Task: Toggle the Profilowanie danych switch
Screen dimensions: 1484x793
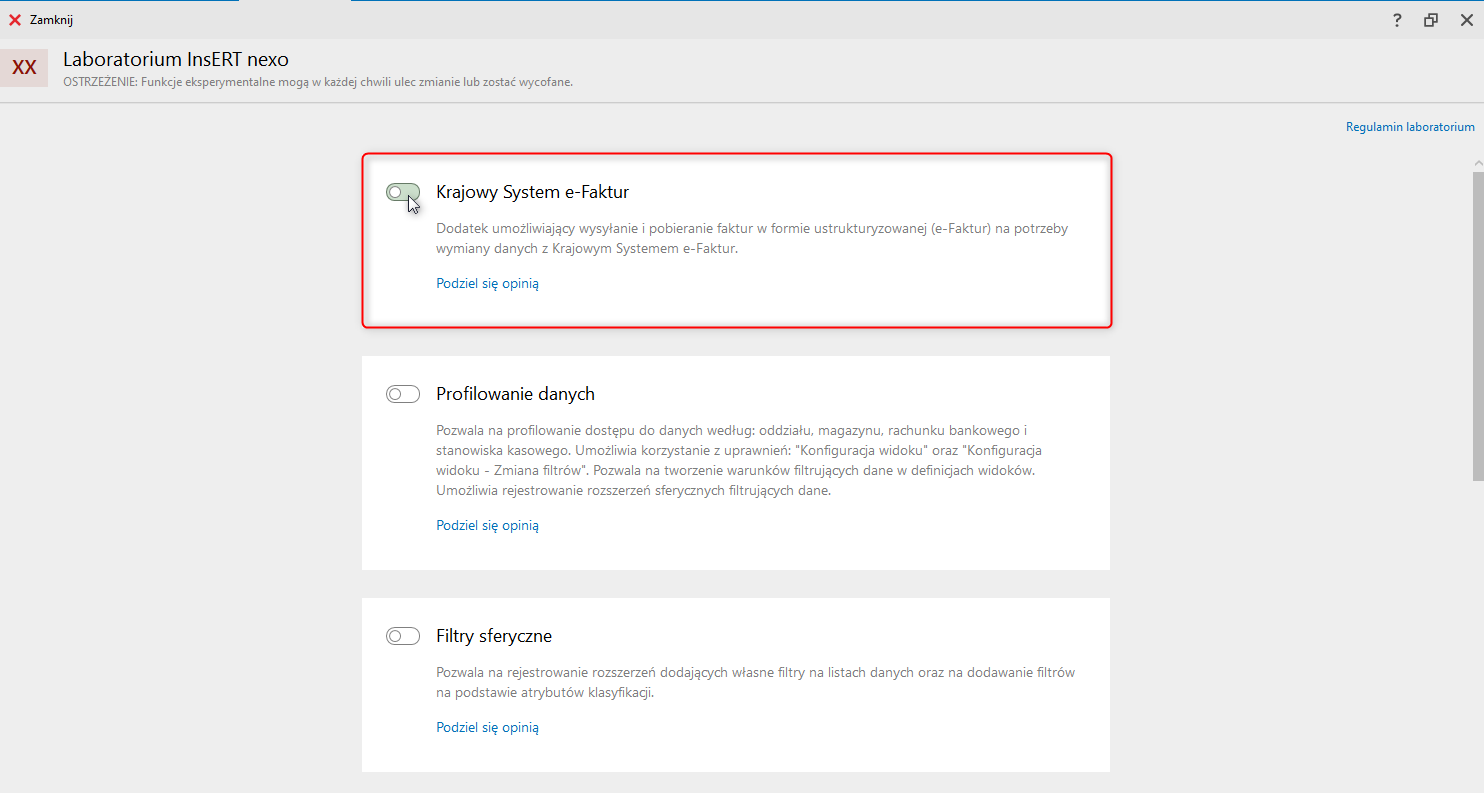Action: [403, 394]
